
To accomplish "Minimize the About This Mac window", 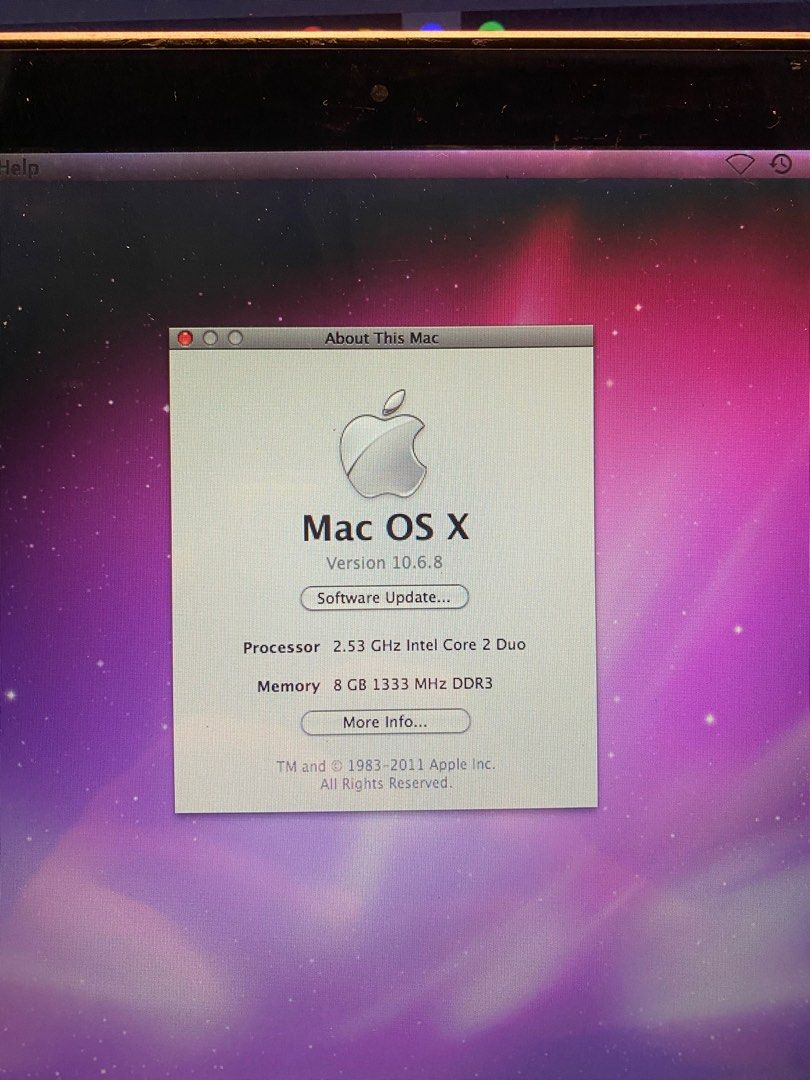I will [209, 338].
